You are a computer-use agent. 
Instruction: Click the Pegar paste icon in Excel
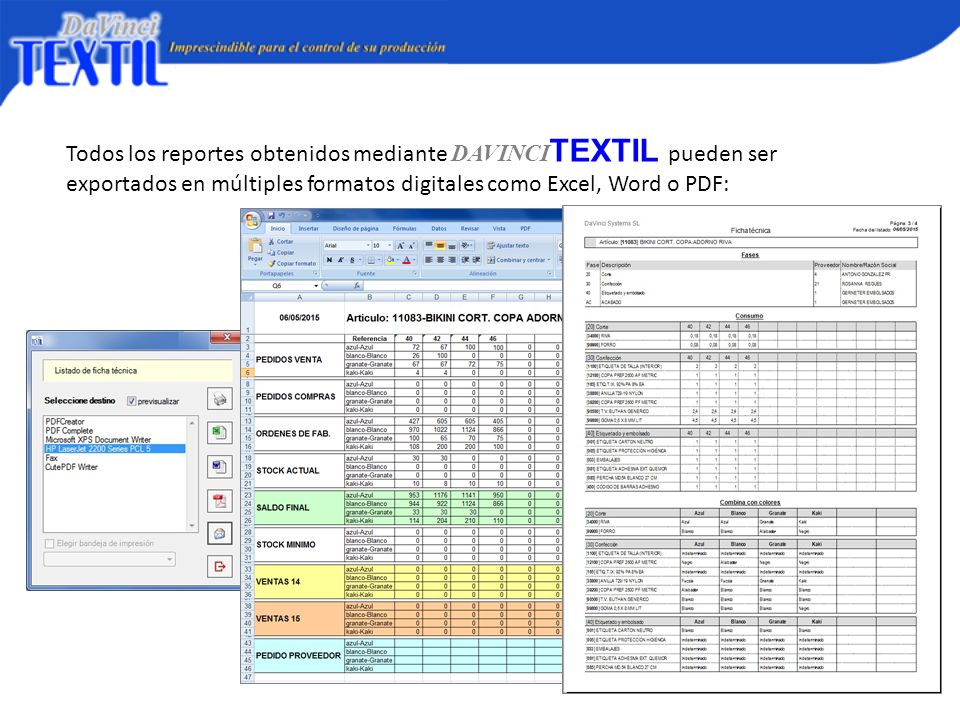(x=255, y=246)
